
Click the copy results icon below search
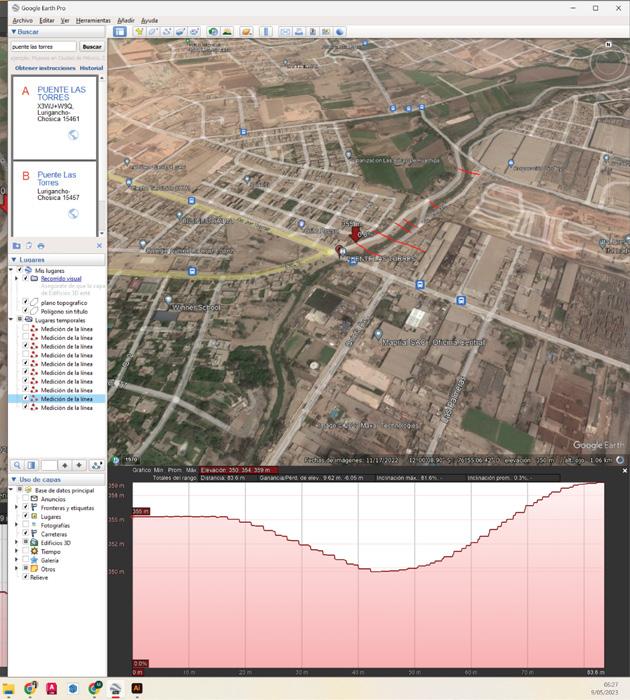(29, 246)
